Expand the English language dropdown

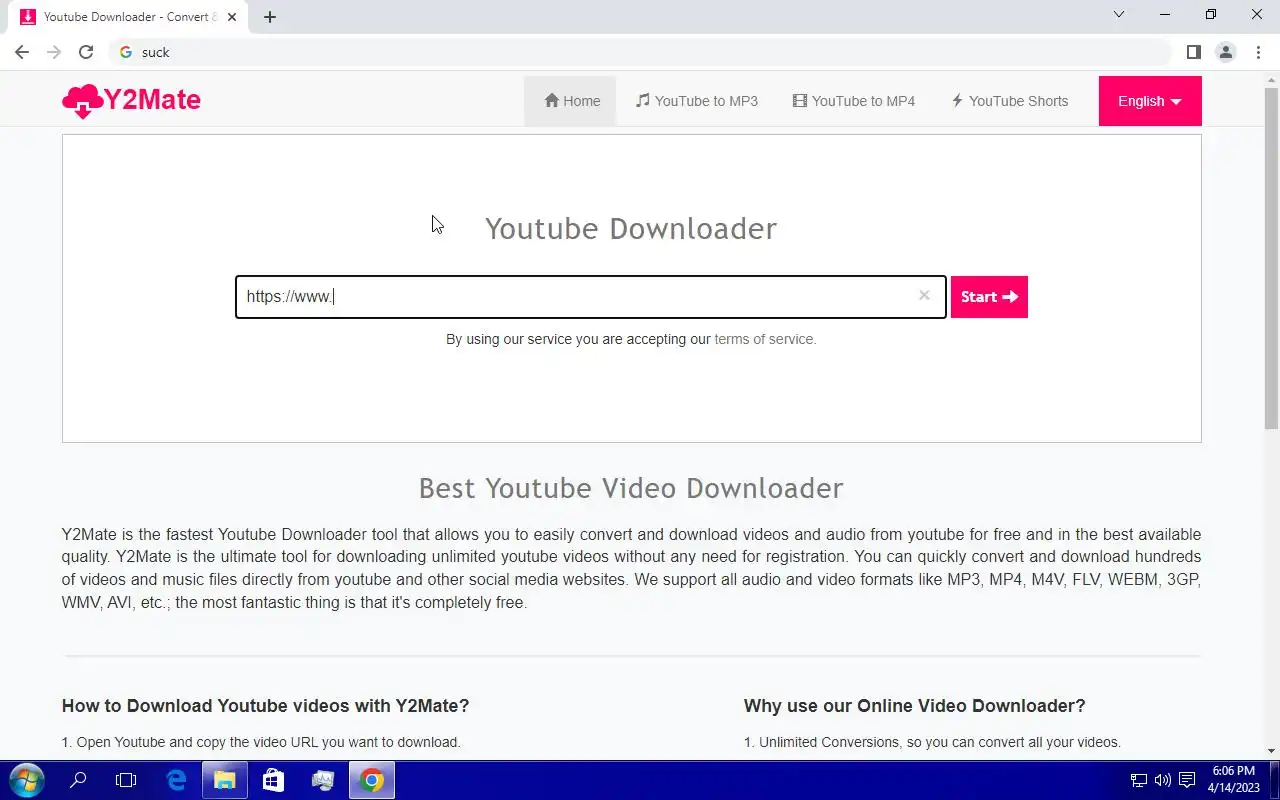(1150, 101)
